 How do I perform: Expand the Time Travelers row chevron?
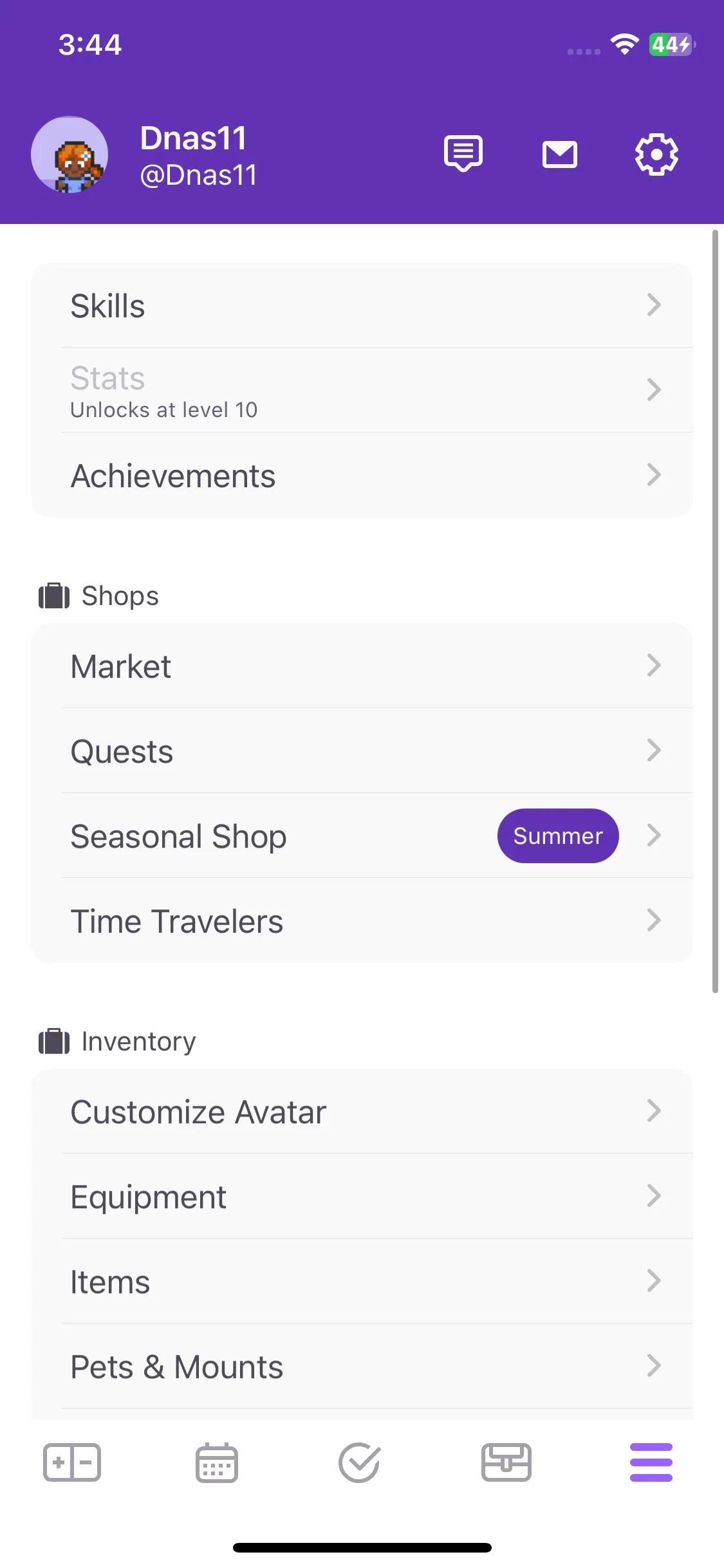pos(654,920)
